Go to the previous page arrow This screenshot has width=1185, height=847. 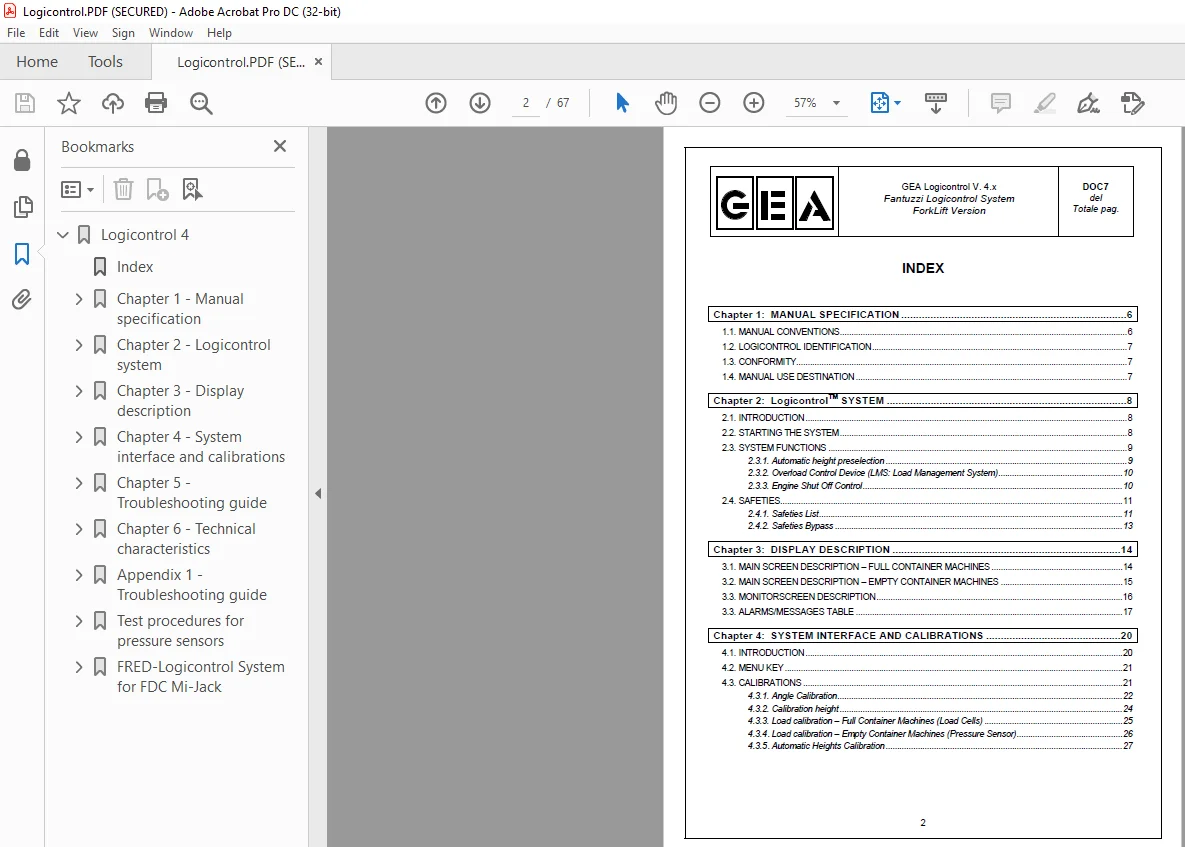coord(436,103)
